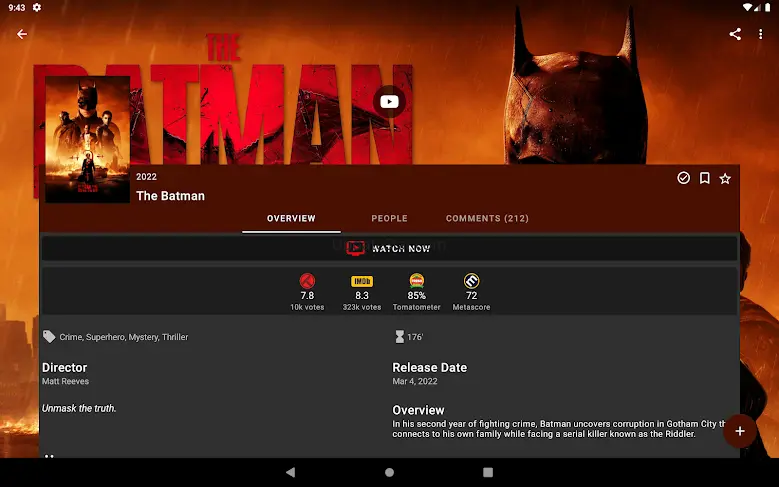
Task: Open the three-dot overflow menu
Action: click(761, 34)
